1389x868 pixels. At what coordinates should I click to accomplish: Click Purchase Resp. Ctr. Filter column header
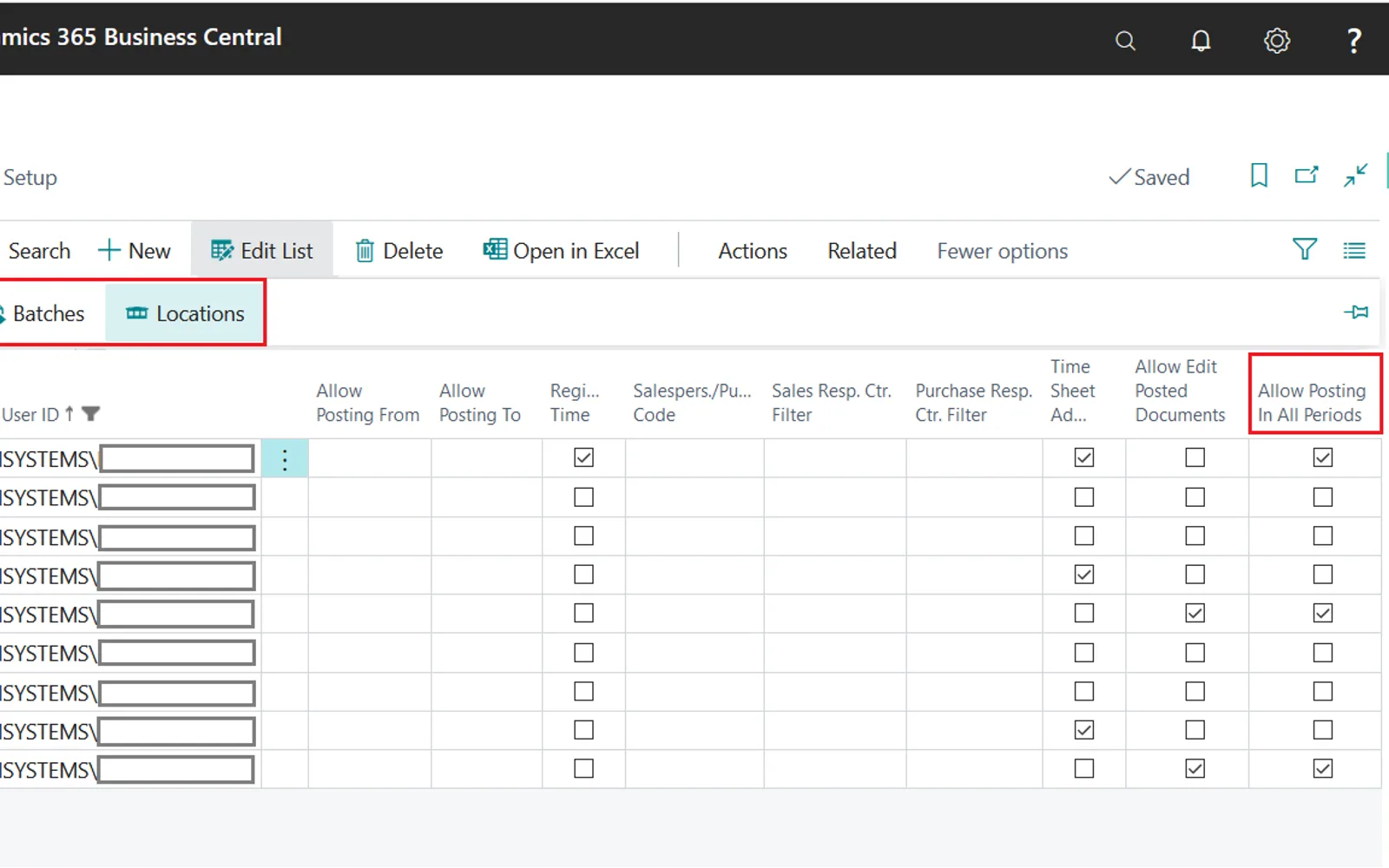[x=973, y=403]
